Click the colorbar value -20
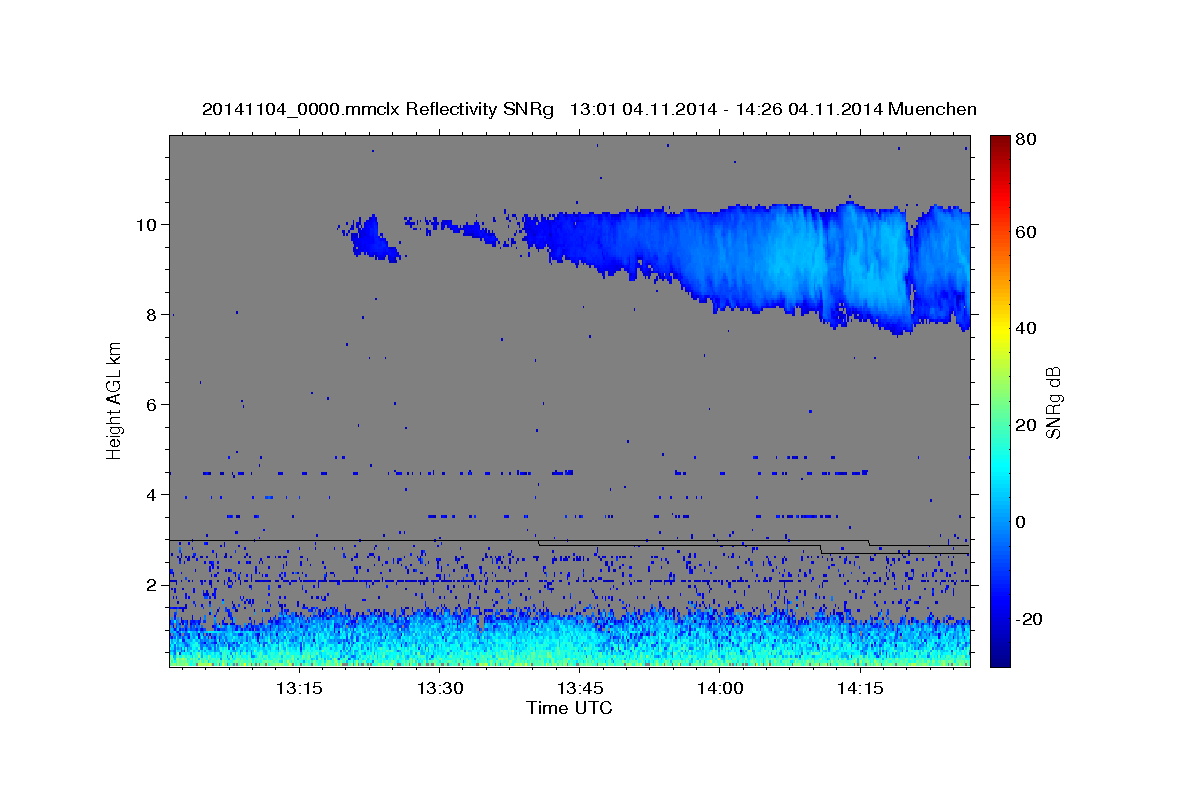This screenshot has height=800, width=1200. point(1031,619)
